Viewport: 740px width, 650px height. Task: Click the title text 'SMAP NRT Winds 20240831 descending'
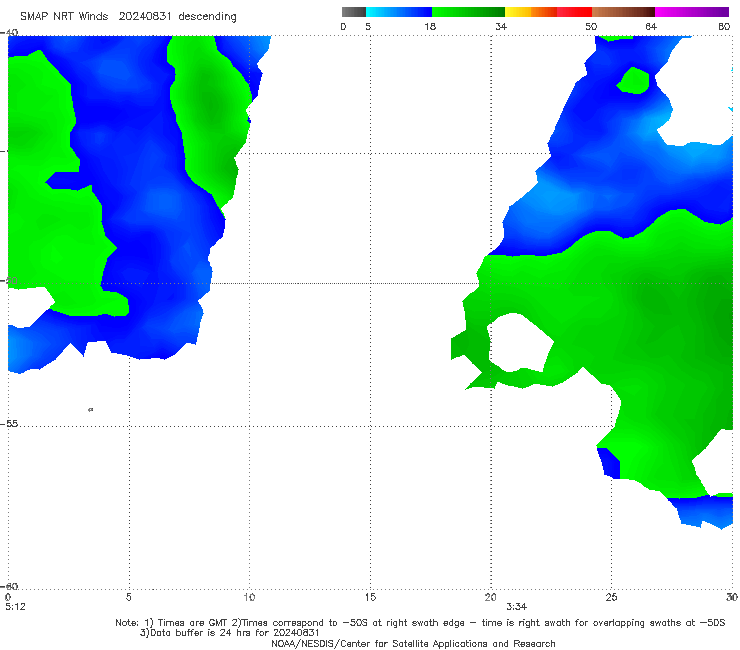coord(128,17)
